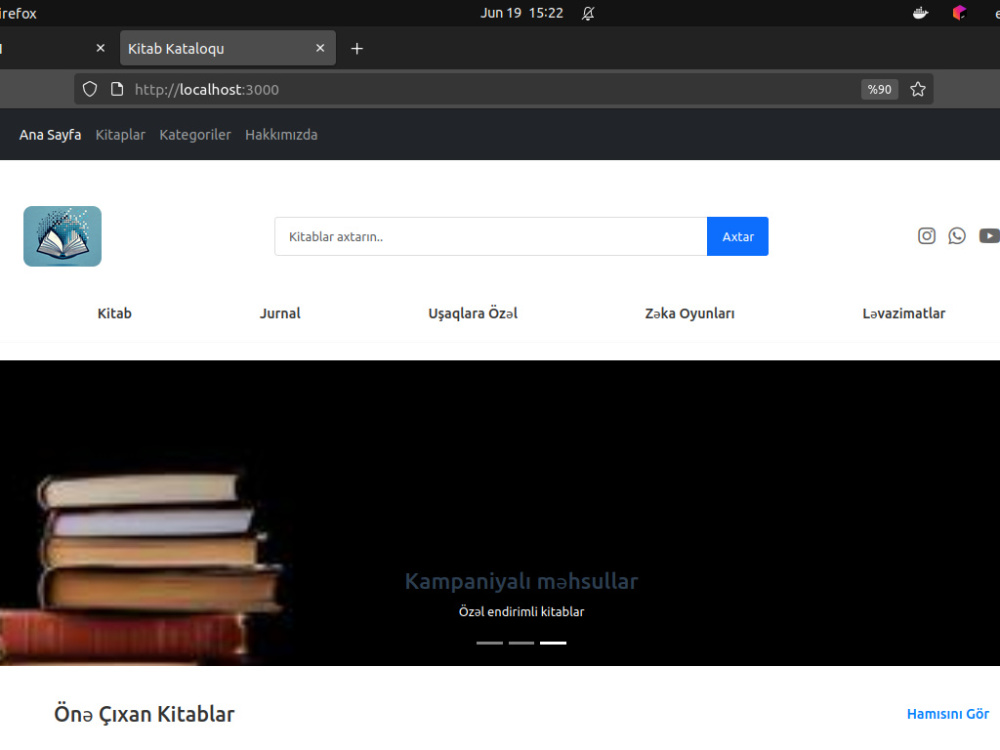Switch to Kitab Kataloqu tab
1000x750 pixels.
pyautogui.click(x=228, y=48)
